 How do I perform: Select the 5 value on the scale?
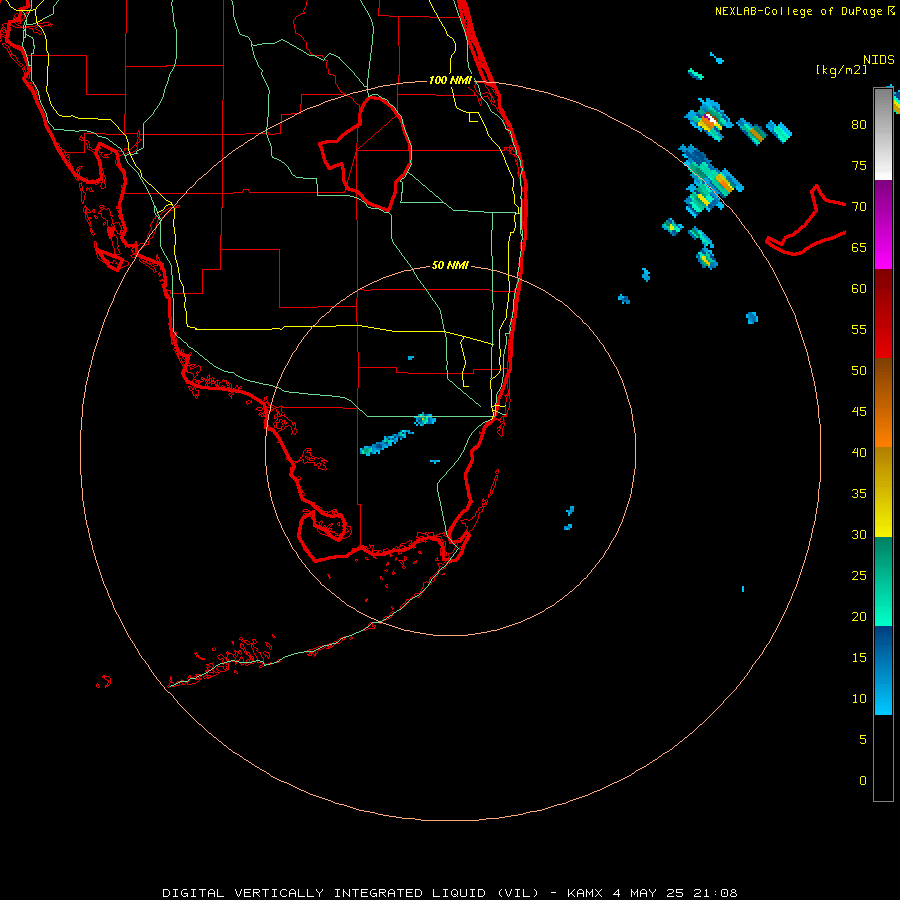pos(863,740)
